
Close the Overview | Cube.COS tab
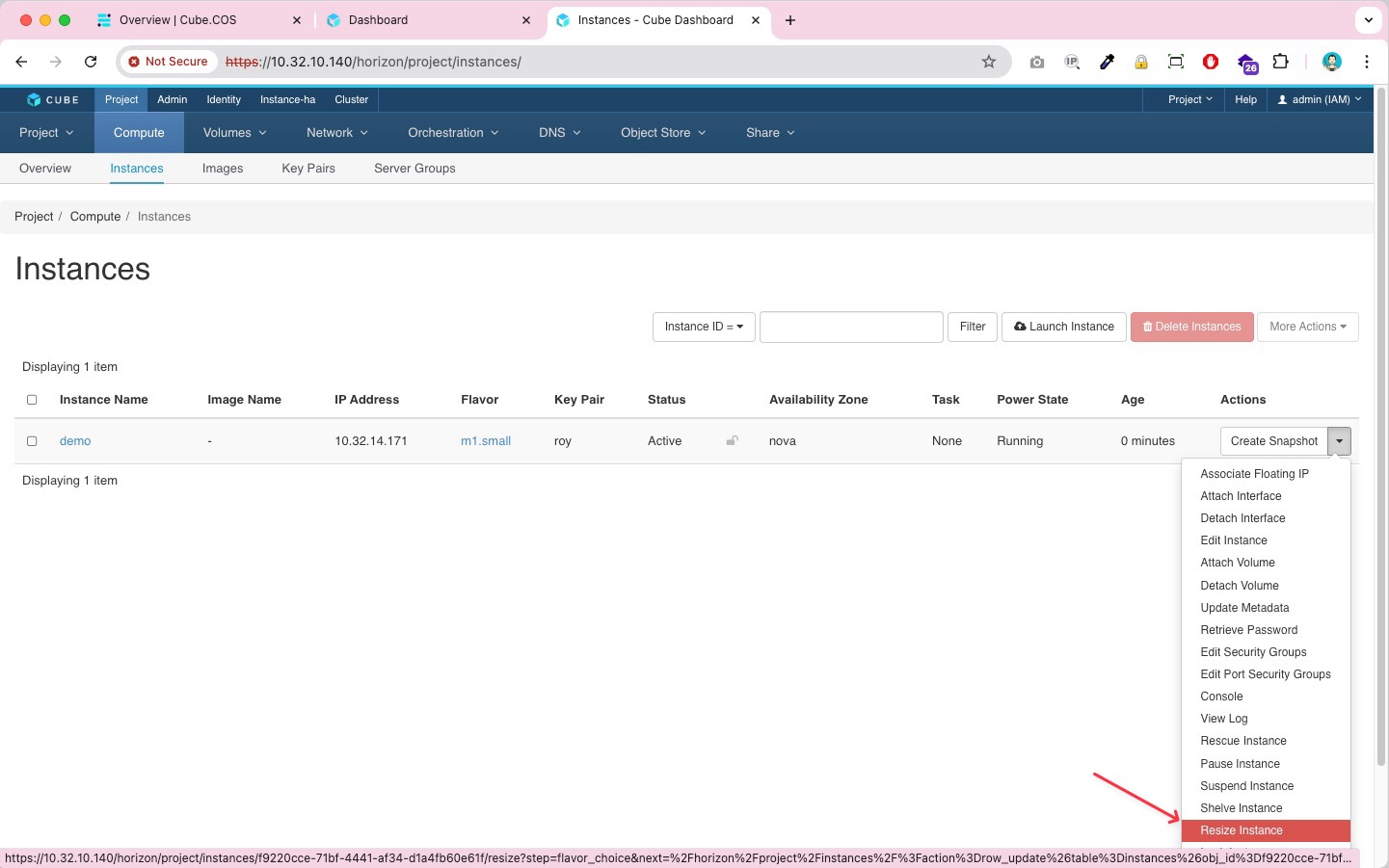(x=297, y=20)
